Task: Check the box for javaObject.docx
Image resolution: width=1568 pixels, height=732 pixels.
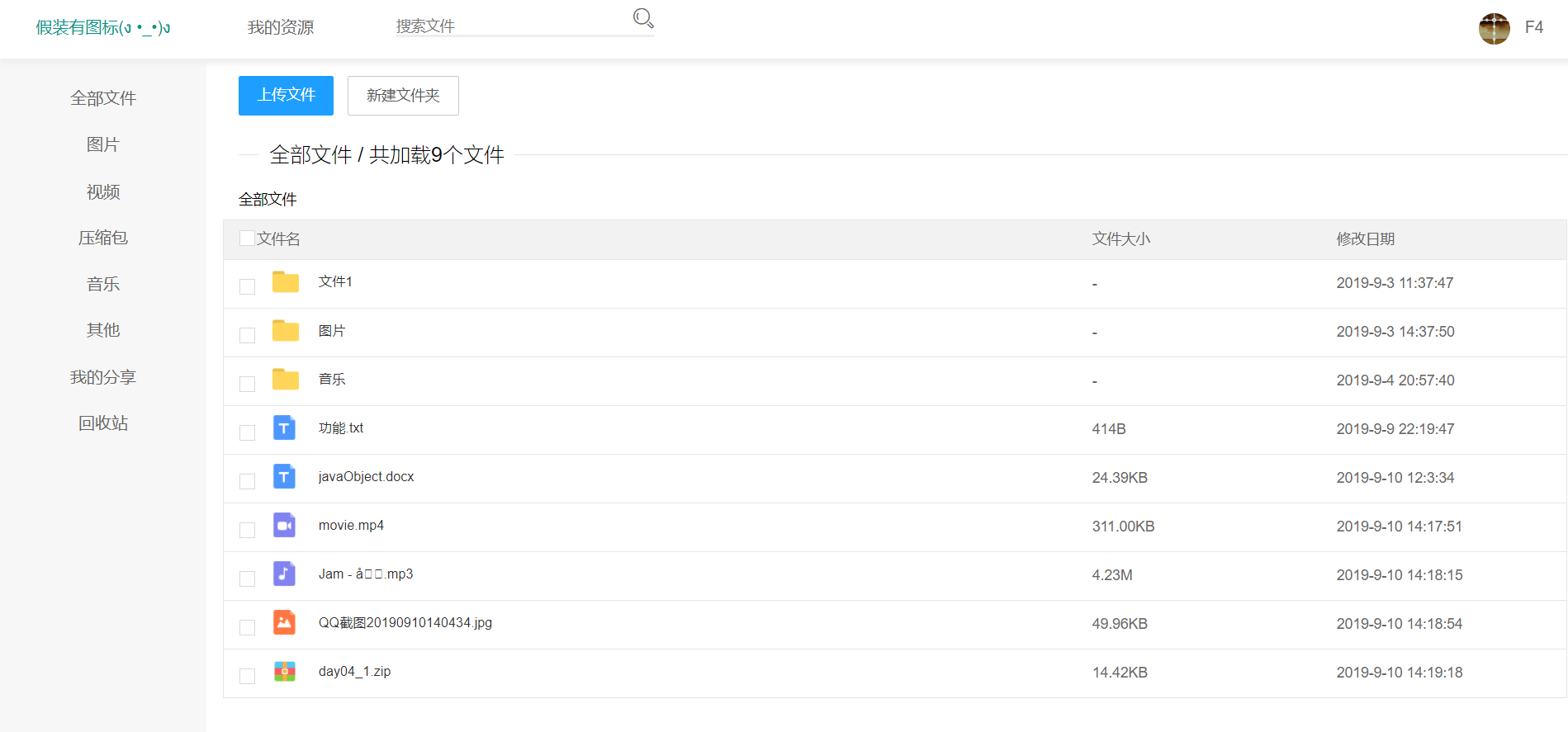Action: (x=247, y=481)
